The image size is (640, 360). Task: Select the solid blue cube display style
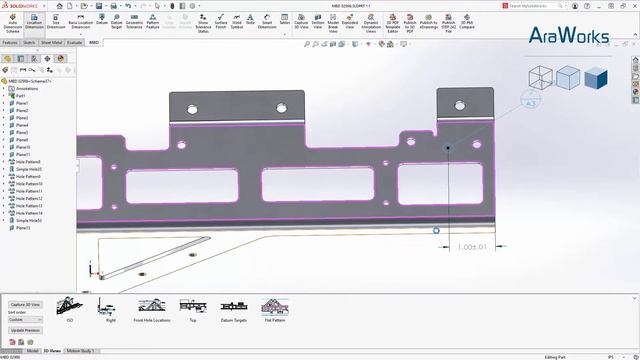[596, 78]
